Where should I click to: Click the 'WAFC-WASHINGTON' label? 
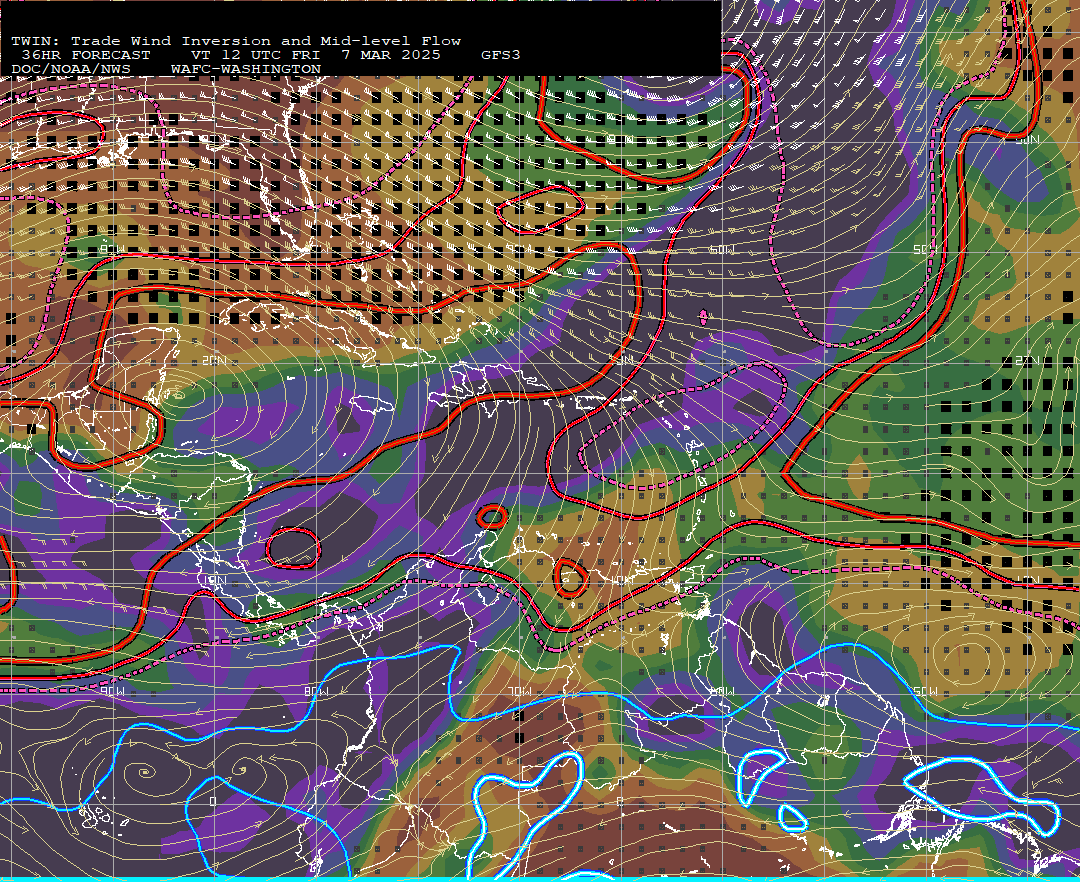coord(246,70)
